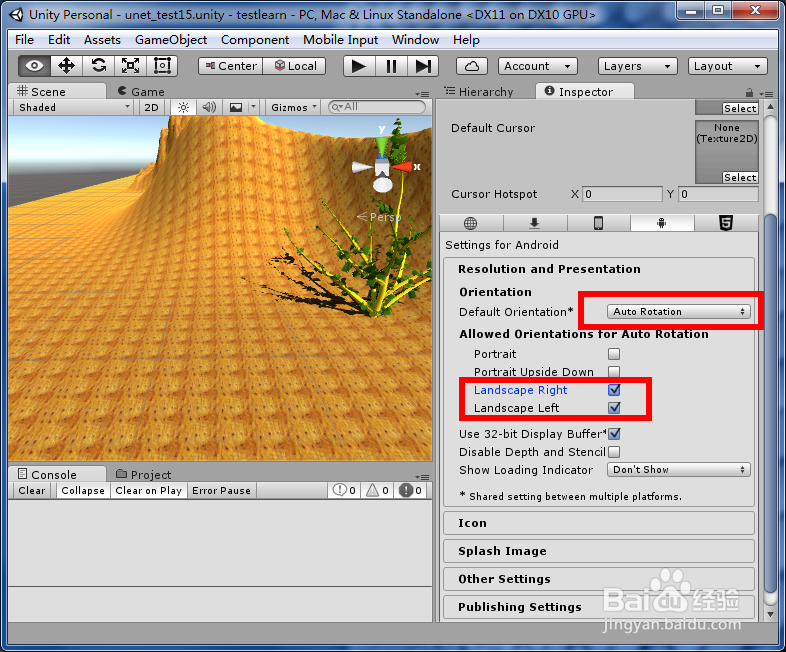Select the web player settings tab icon
The height and width of the screenshot is (652, 786).
coord(470,223)
